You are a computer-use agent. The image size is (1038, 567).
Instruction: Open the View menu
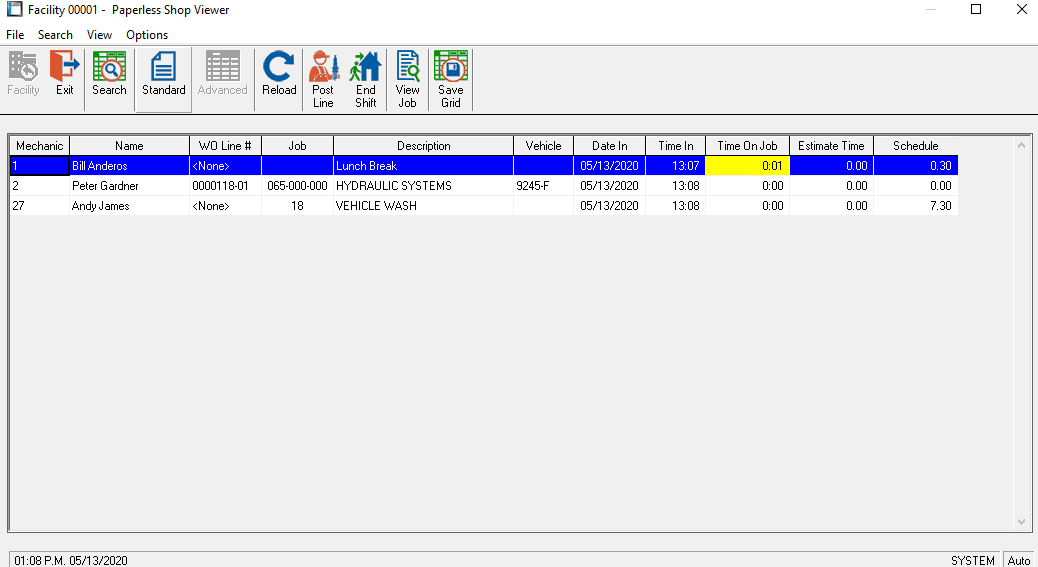(99, 35)
